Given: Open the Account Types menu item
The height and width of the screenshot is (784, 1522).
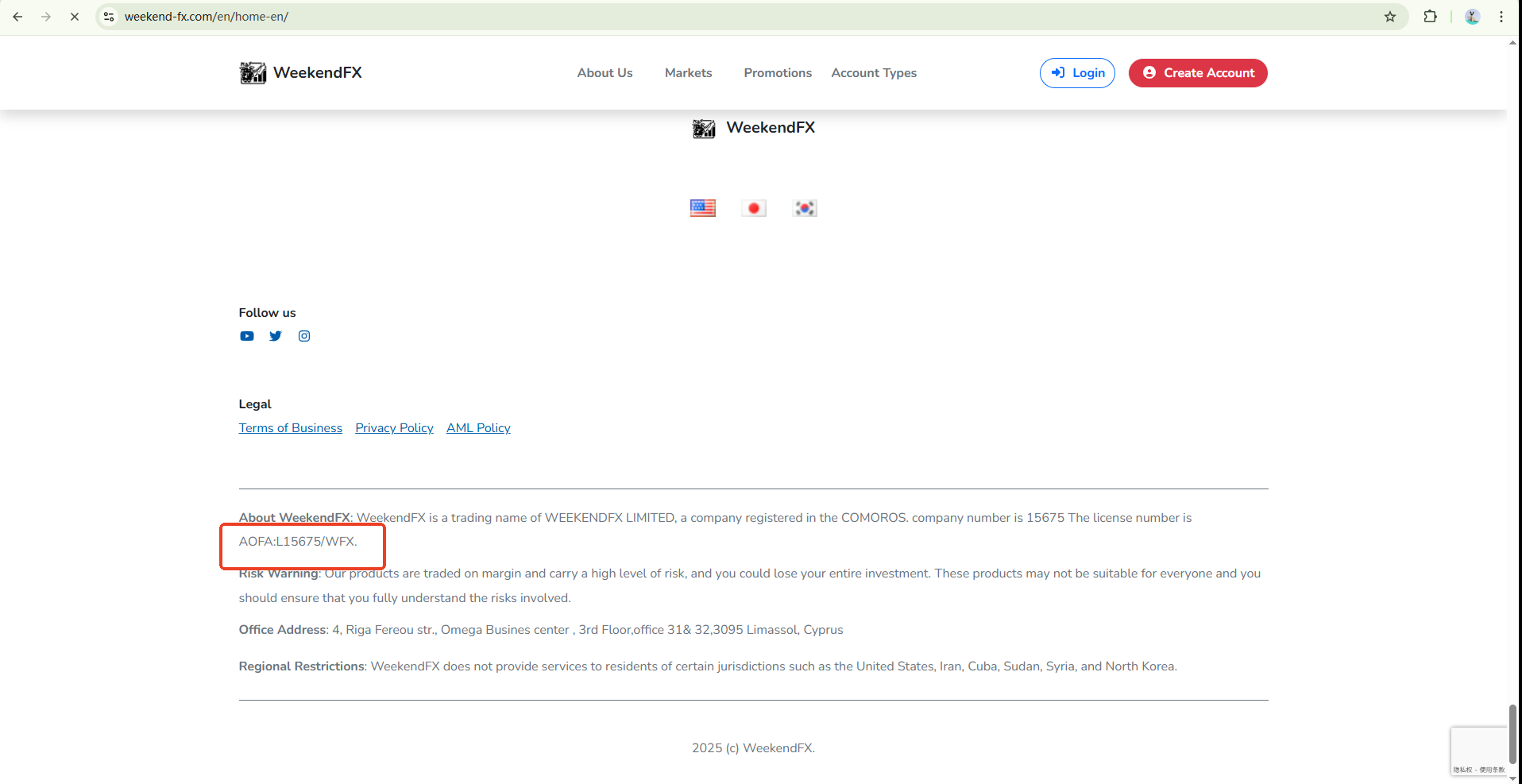Looking at the screenshot, I should pyautogui.click(x=874, y=73).
